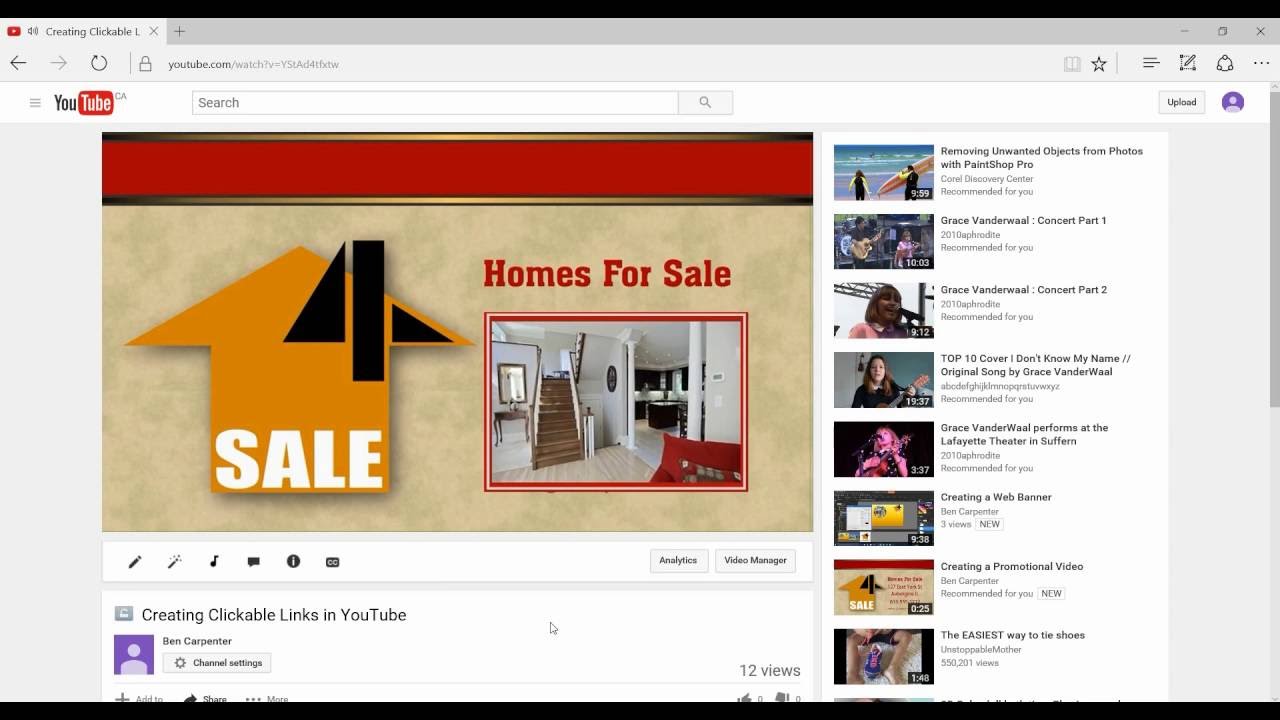Open Grace Vanderwaal Concert Part 2 title
1280x720 pixels.
click(1023, 290)
